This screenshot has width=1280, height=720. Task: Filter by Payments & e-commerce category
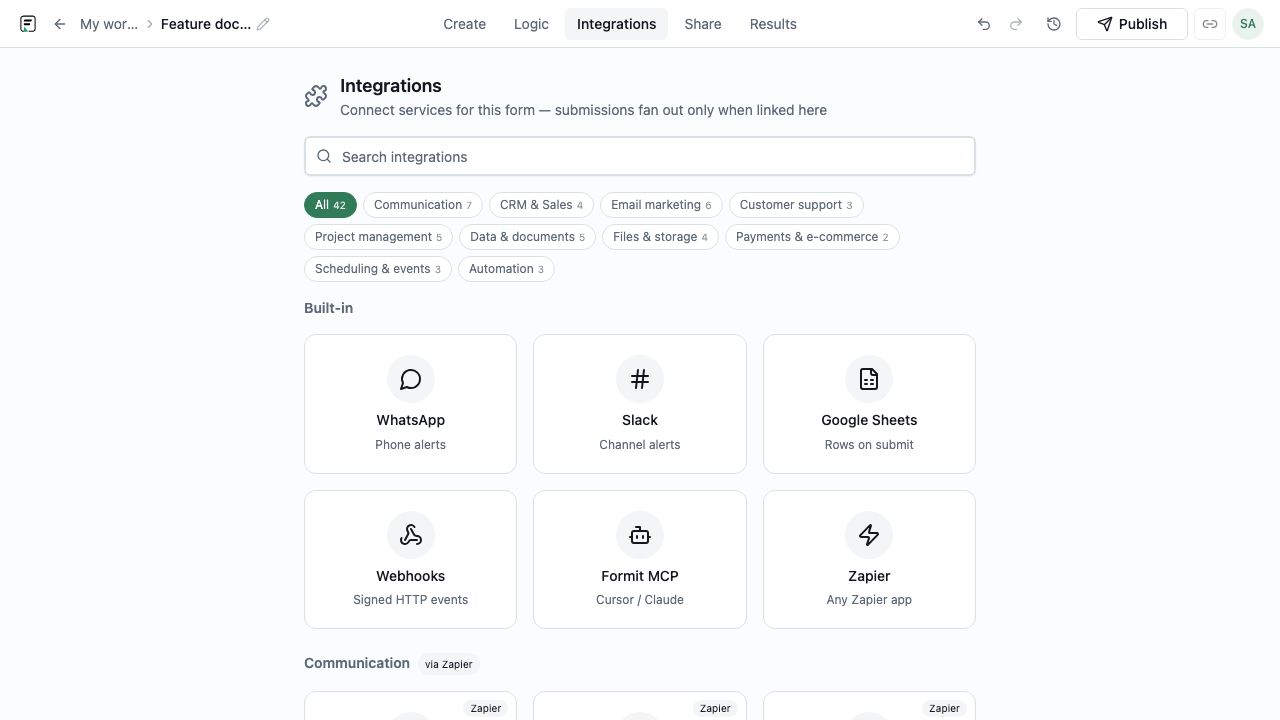click(812, 237)
